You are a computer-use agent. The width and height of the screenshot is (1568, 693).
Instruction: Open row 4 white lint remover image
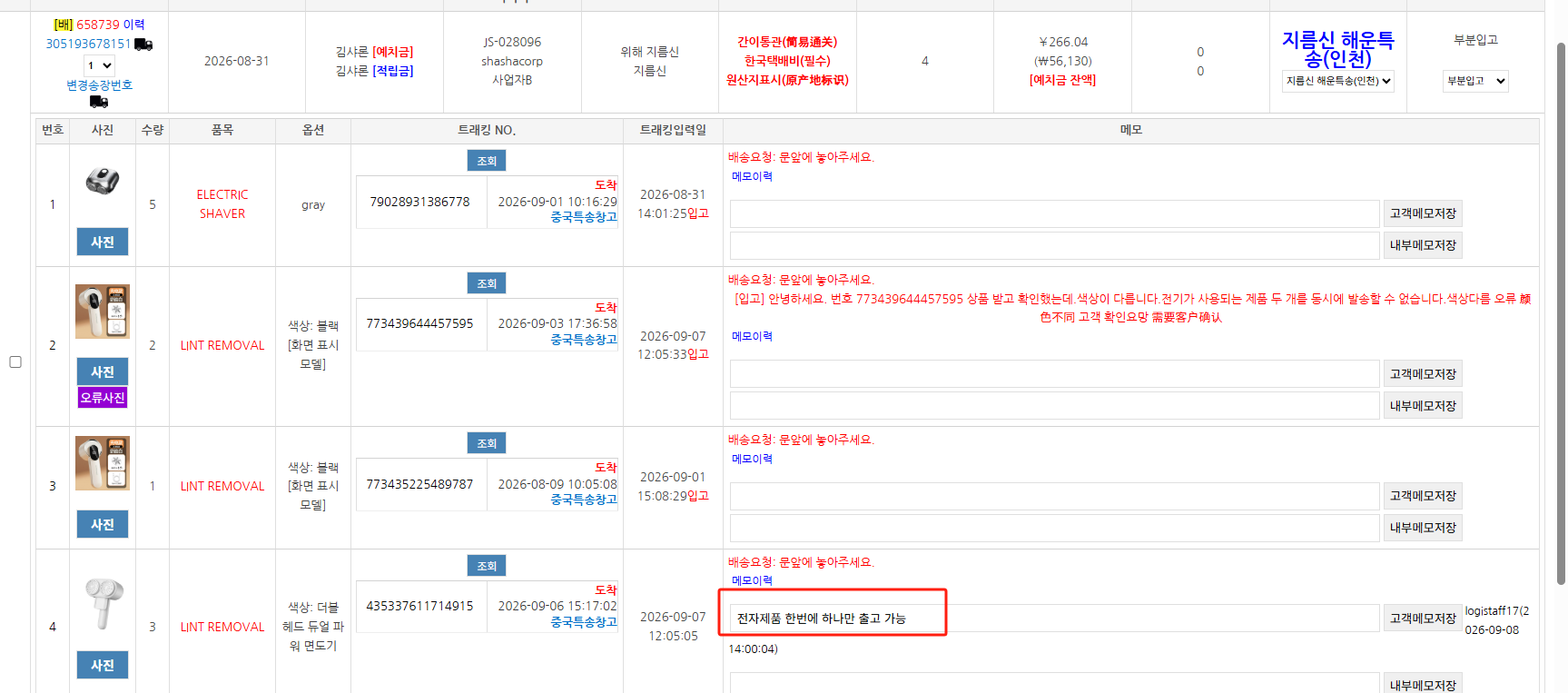tap(103, 603)
